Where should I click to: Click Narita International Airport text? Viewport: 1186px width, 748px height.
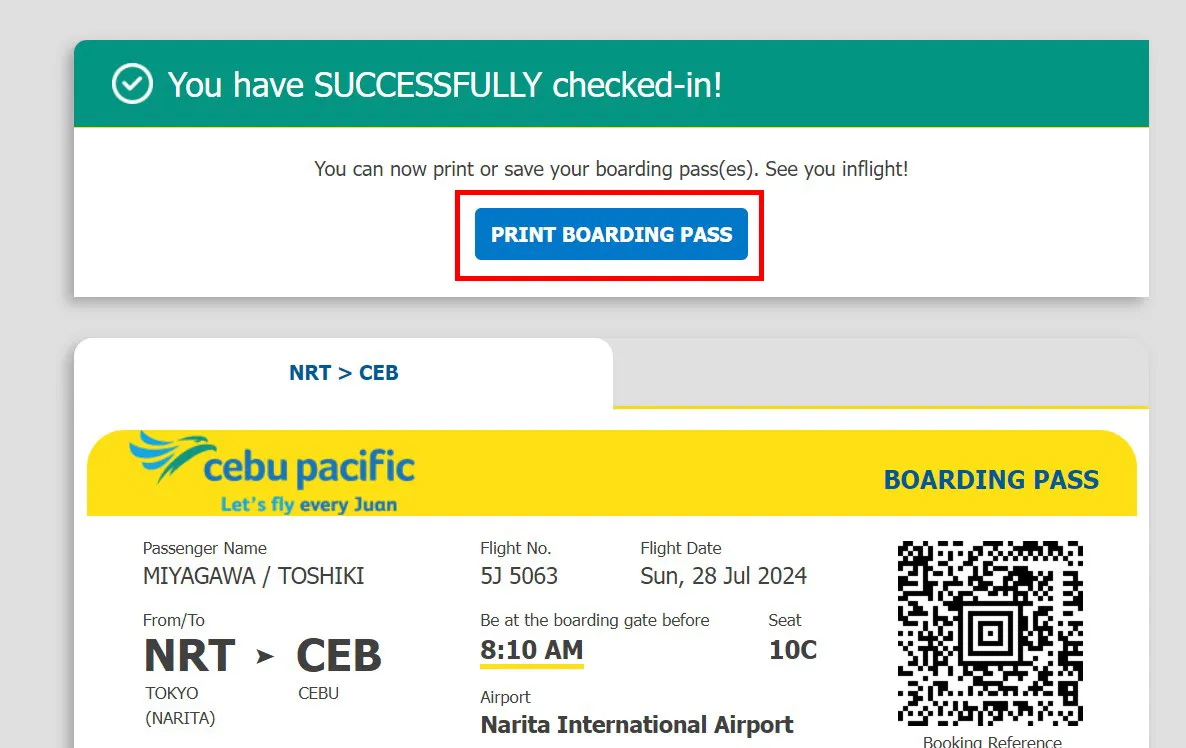click(x=637, y=725)
